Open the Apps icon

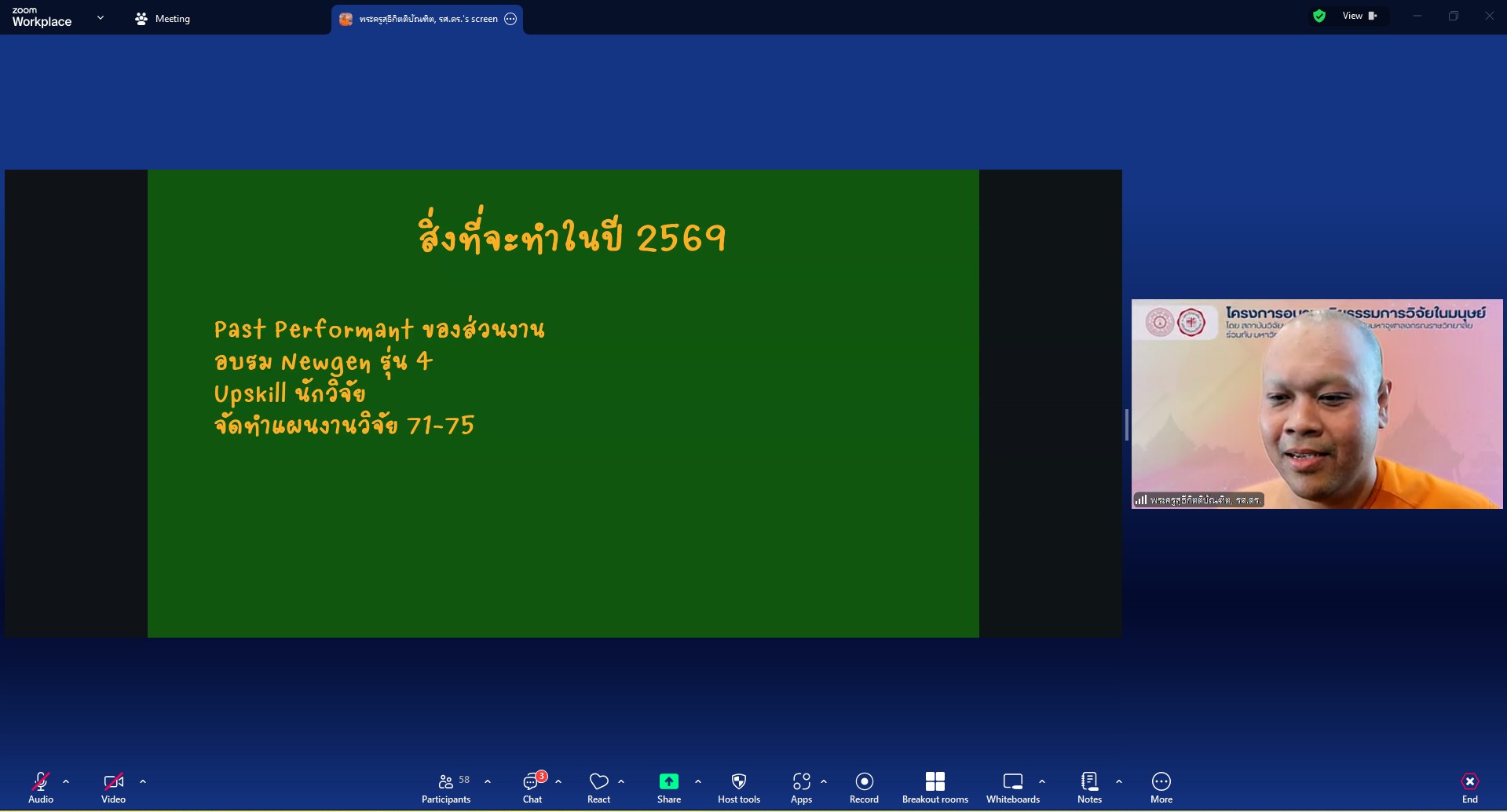coord(801,781)
